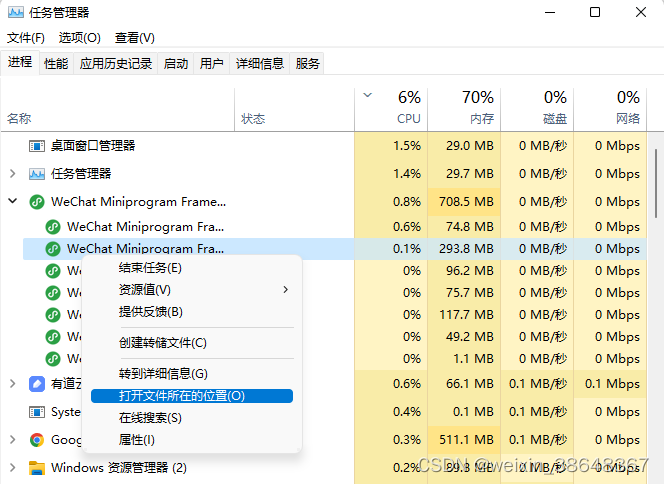Click the 1.5% CPU value
This screenshot has height=484, width=664.
pyautogui.click(x=407, y=146)
